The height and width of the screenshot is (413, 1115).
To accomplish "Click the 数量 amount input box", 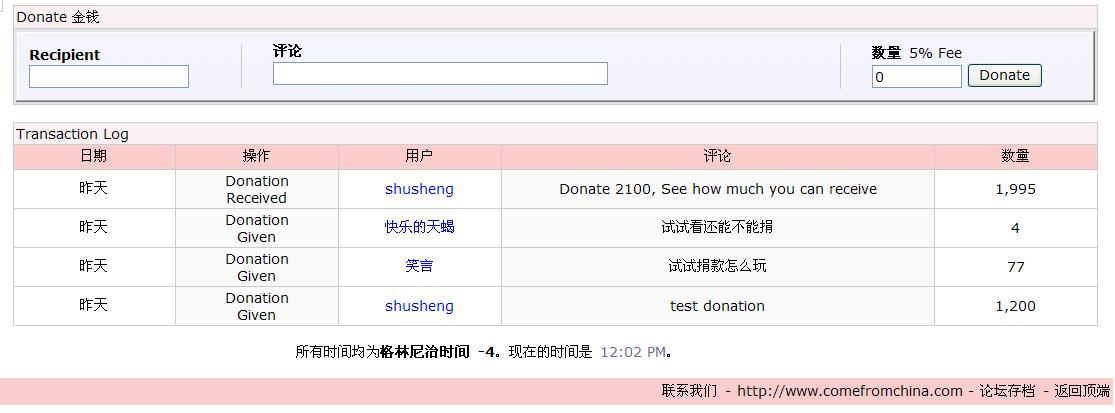I will [x=916, y=77].
